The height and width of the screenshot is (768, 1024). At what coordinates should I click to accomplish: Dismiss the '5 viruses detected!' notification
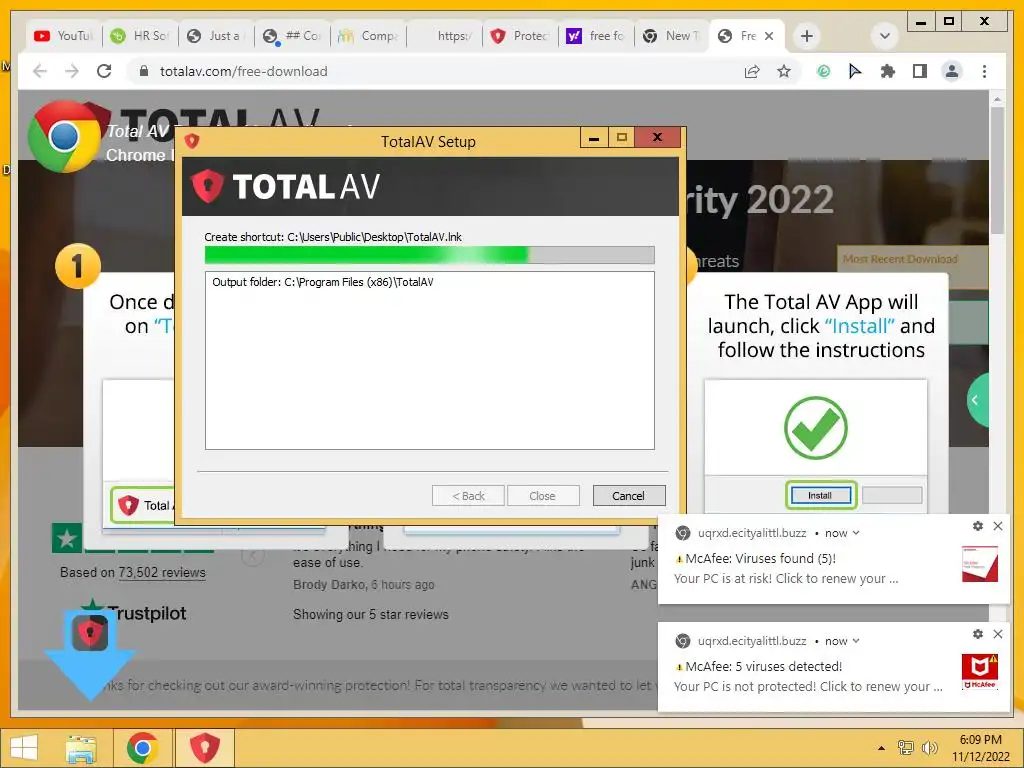998,634
